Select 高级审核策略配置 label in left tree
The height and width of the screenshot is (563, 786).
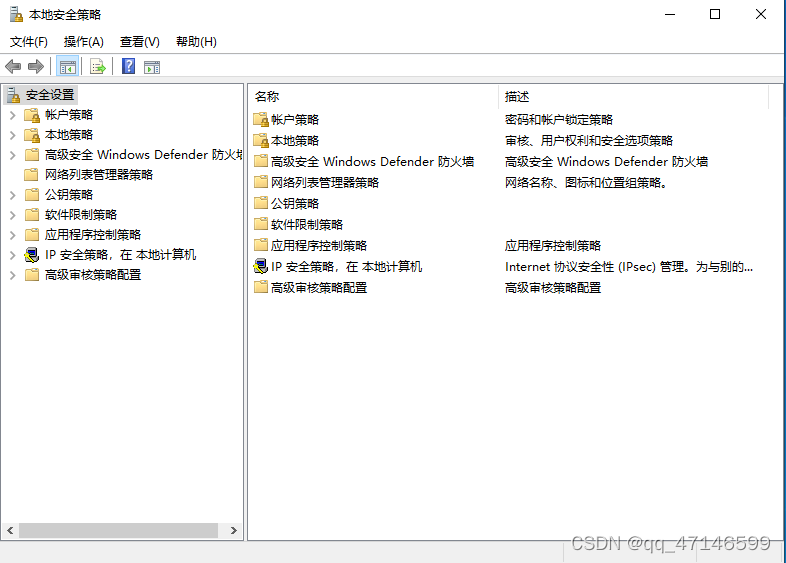(x=93, y=275)
